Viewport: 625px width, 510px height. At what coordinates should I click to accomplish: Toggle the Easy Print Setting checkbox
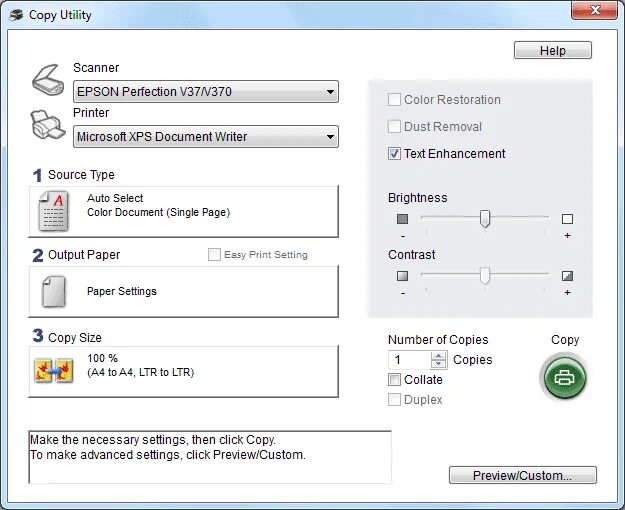pos(214,254)
